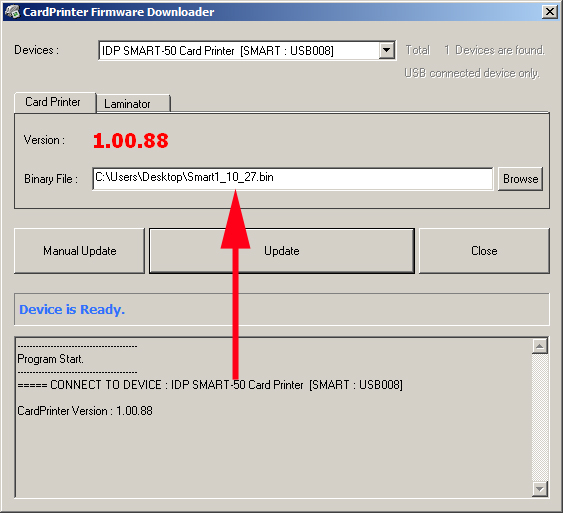Click 'USB connected device only.' text
The height and width of the screenshot is (513, 563).
pos(472,73)
